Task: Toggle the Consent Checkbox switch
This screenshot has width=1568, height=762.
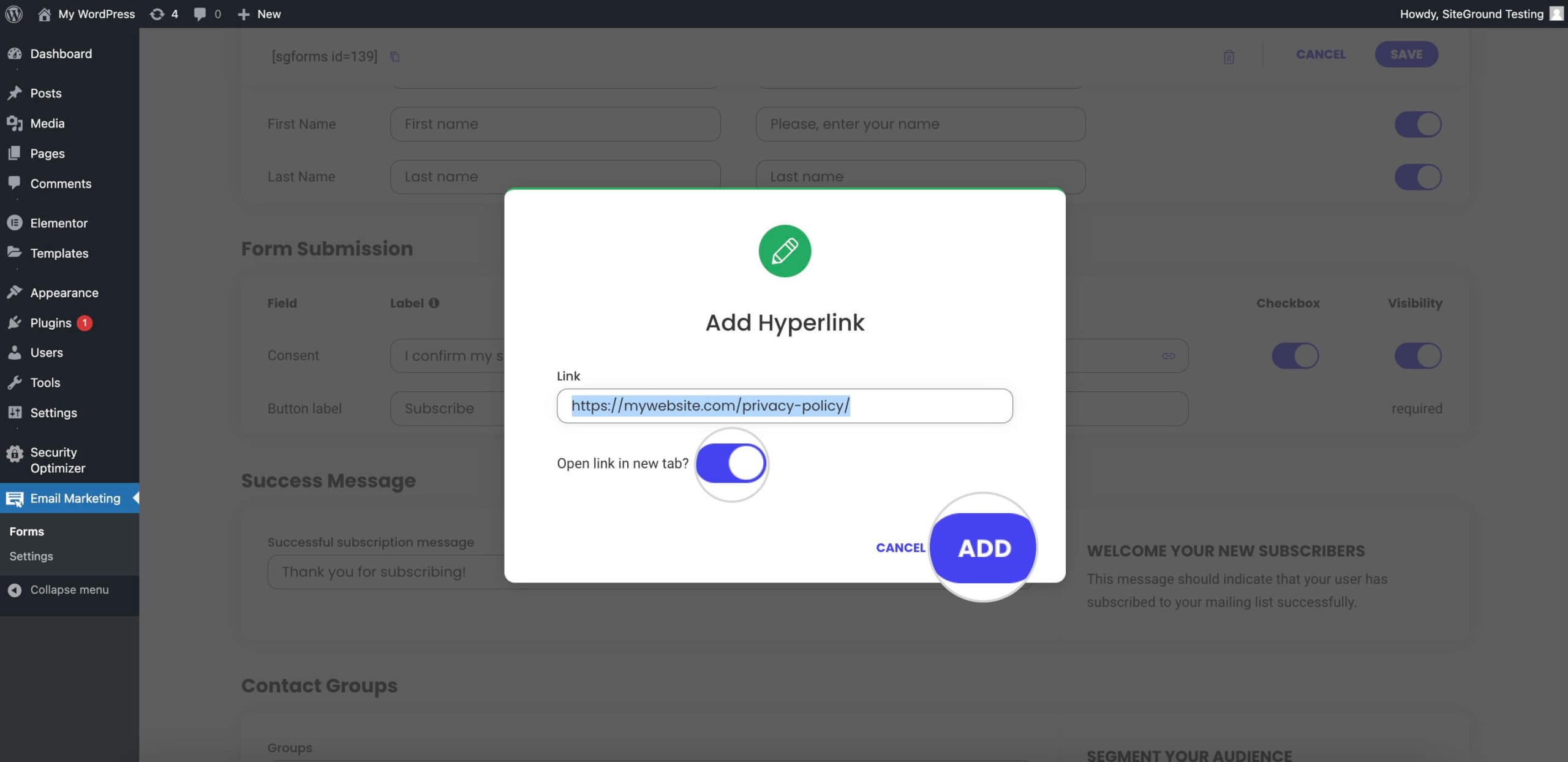Action: point(1295,355)
